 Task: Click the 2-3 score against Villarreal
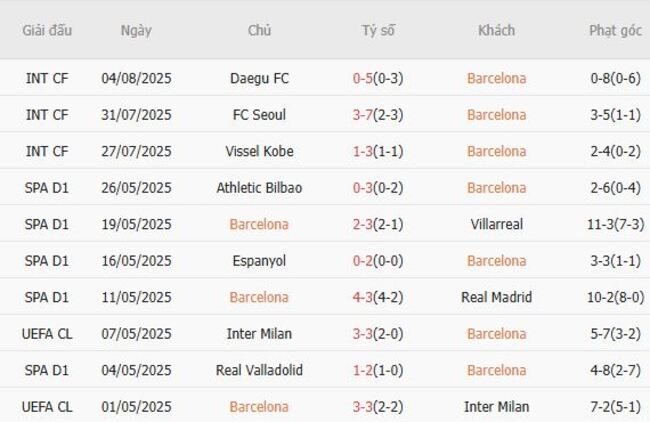[x=363, y=224]
